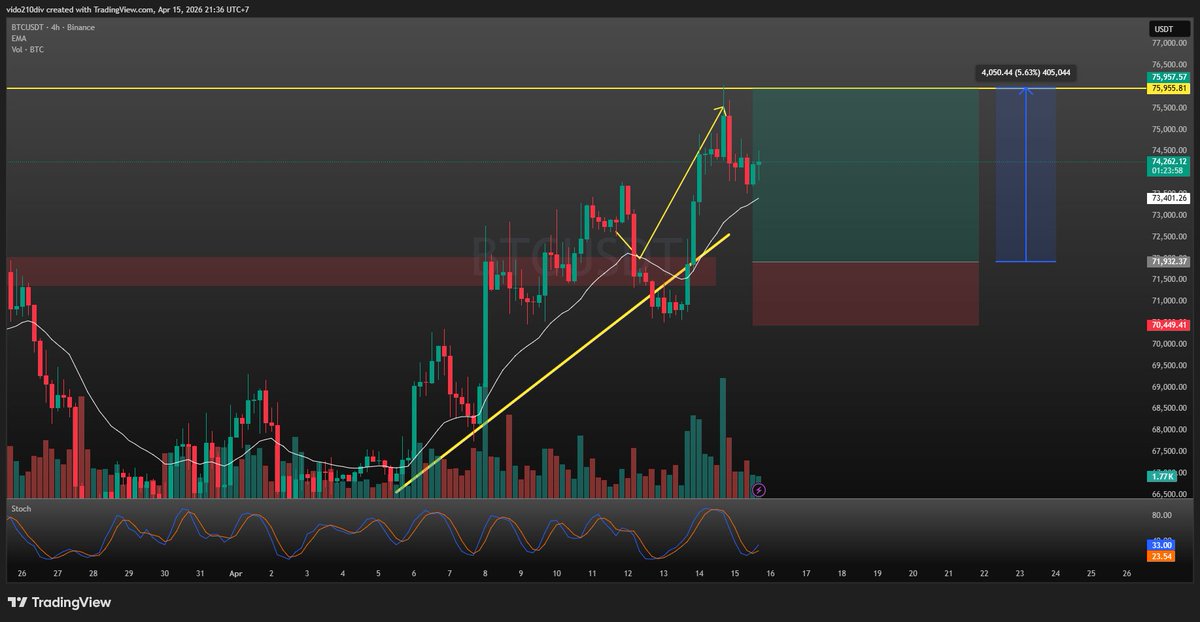Click the volume value label 1.77K
Viewport: 1200px width, 622px height.
pos(1163,478)
